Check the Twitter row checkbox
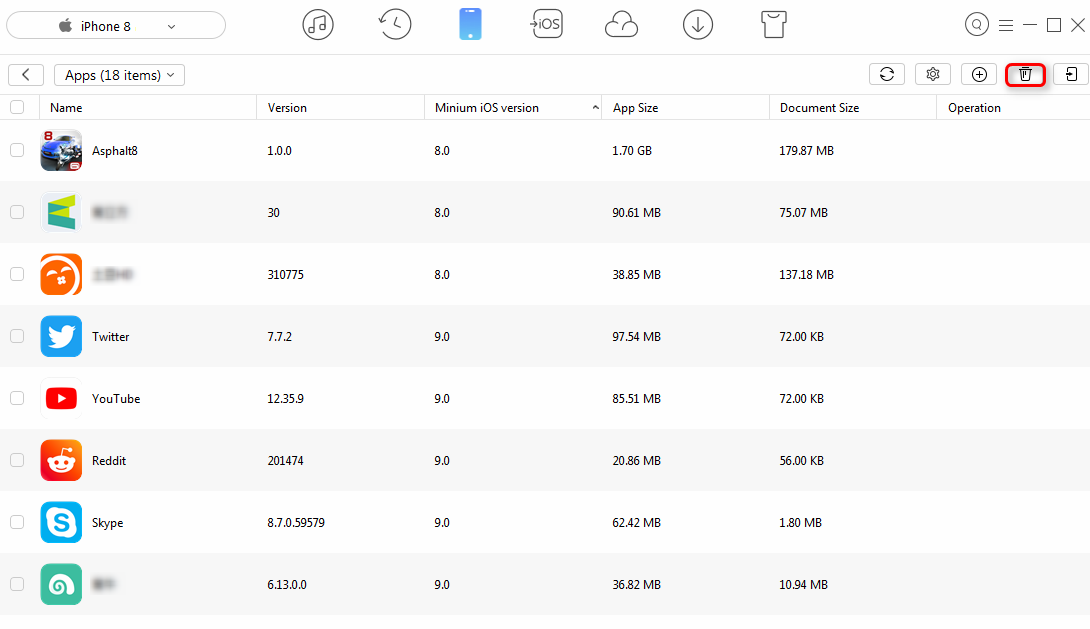The image size is (1090, 629). pyautogui.click(x=17, y=336)
